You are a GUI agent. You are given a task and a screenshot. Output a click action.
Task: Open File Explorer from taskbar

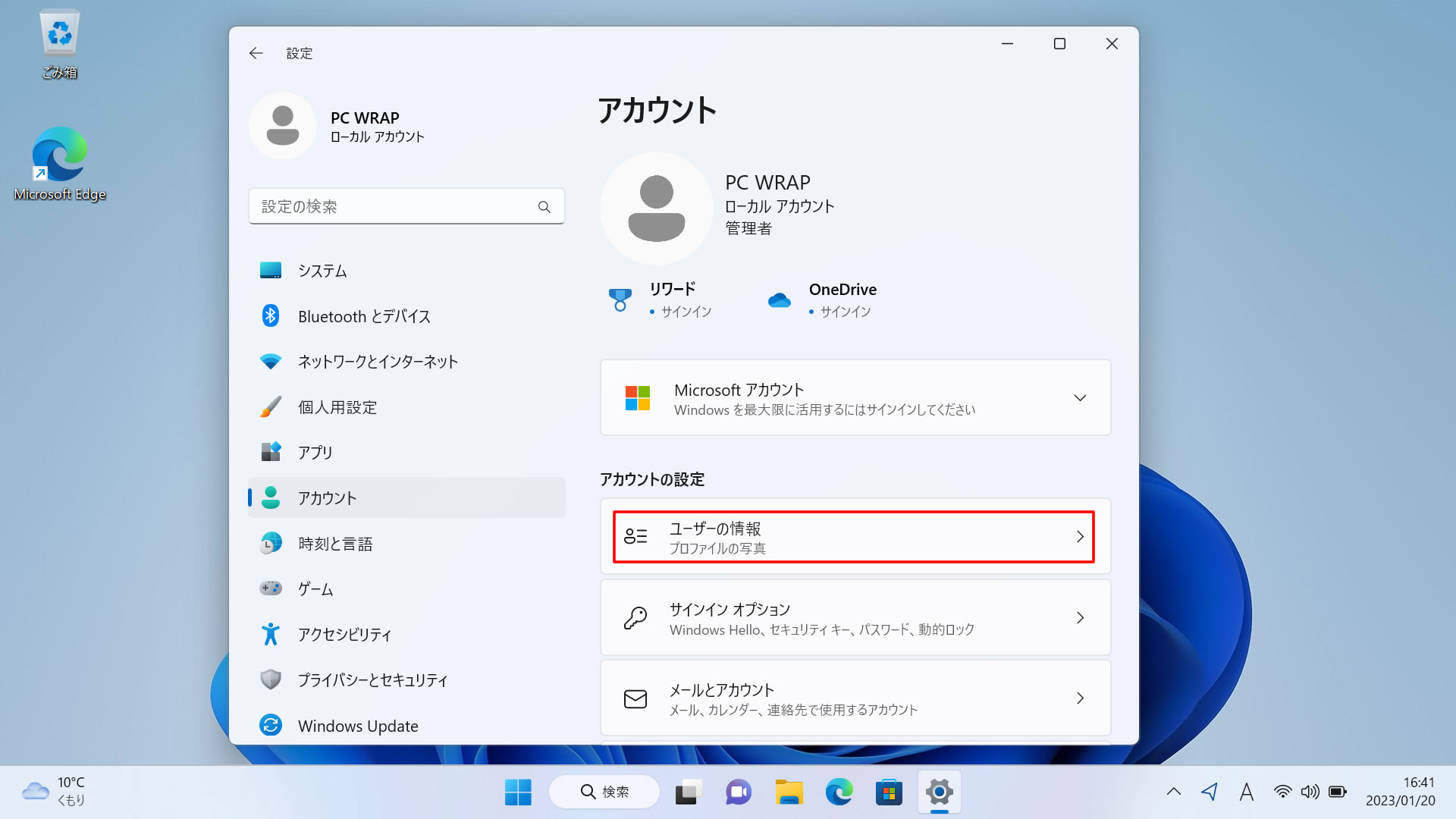(789, 792)
